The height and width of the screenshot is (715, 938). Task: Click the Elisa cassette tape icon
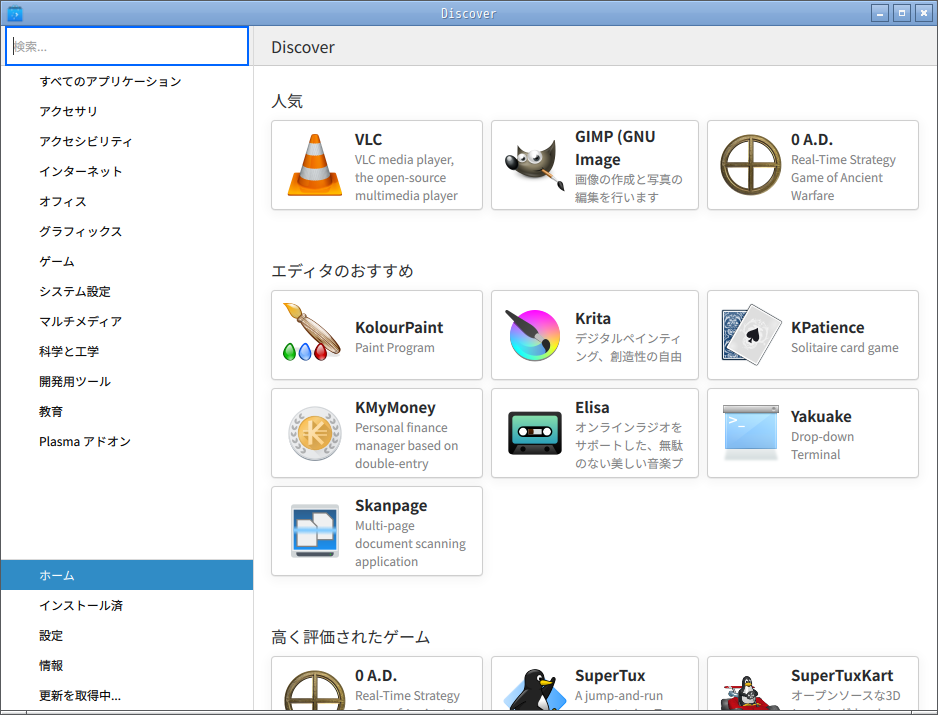pos(534,433)
